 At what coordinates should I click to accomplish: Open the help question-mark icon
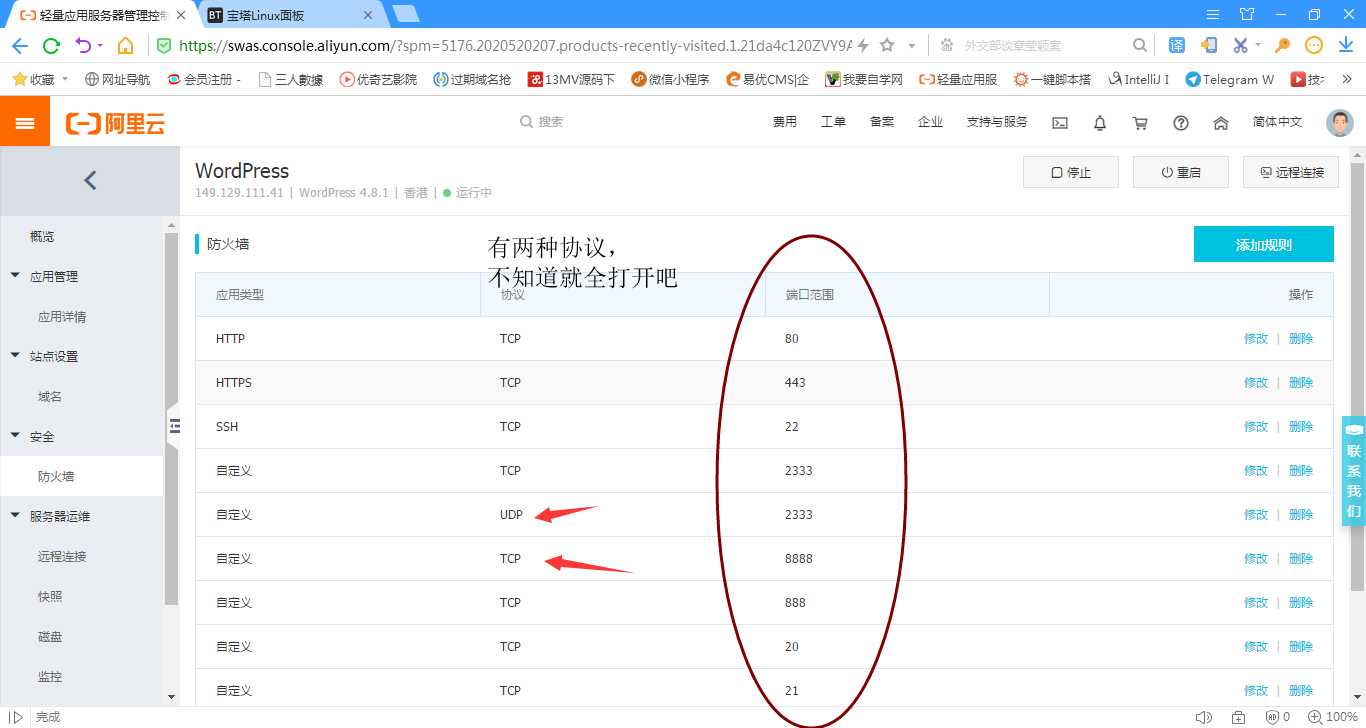[1181, 122]
